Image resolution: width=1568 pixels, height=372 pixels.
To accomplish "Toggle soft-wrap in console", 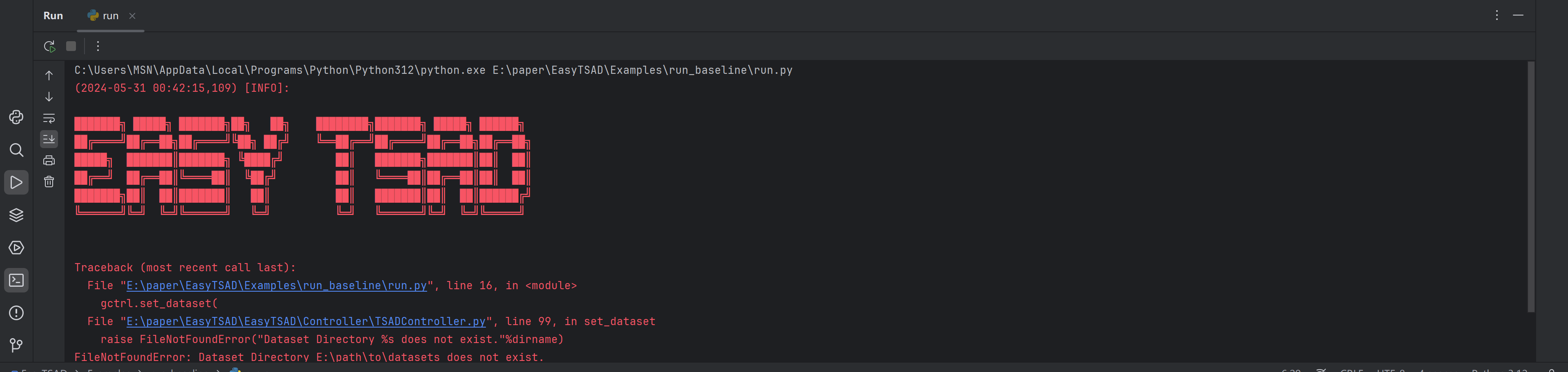I will click(x=49, y=118).
